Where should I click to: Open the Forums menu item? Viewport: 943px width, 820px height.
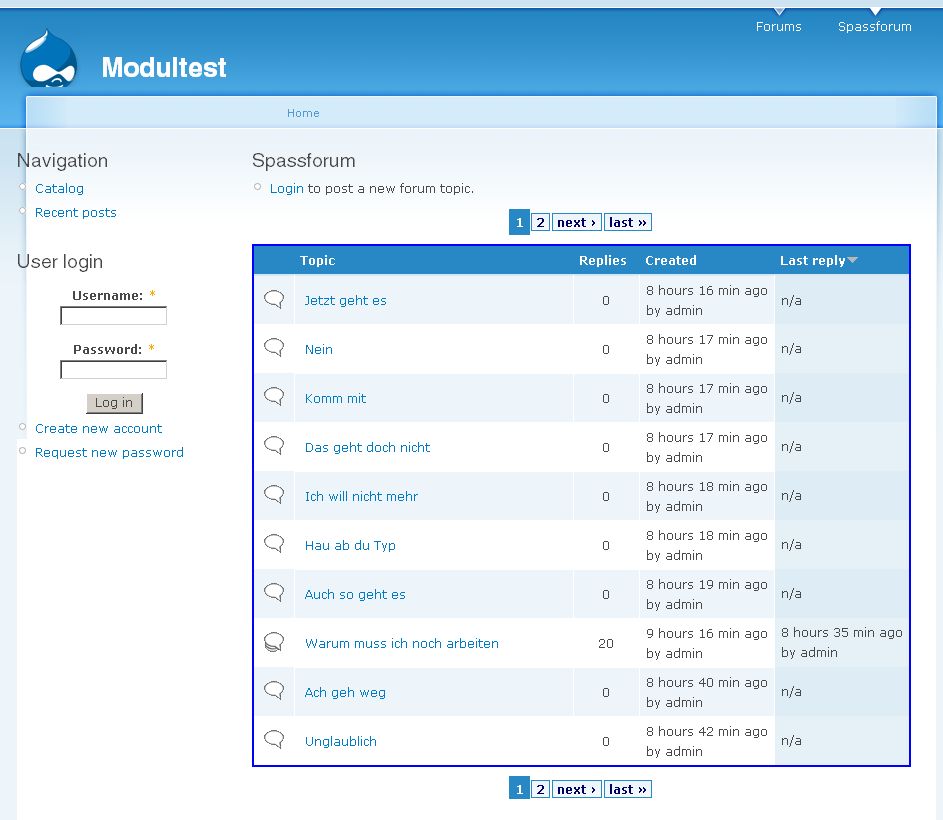click(778, 27)
